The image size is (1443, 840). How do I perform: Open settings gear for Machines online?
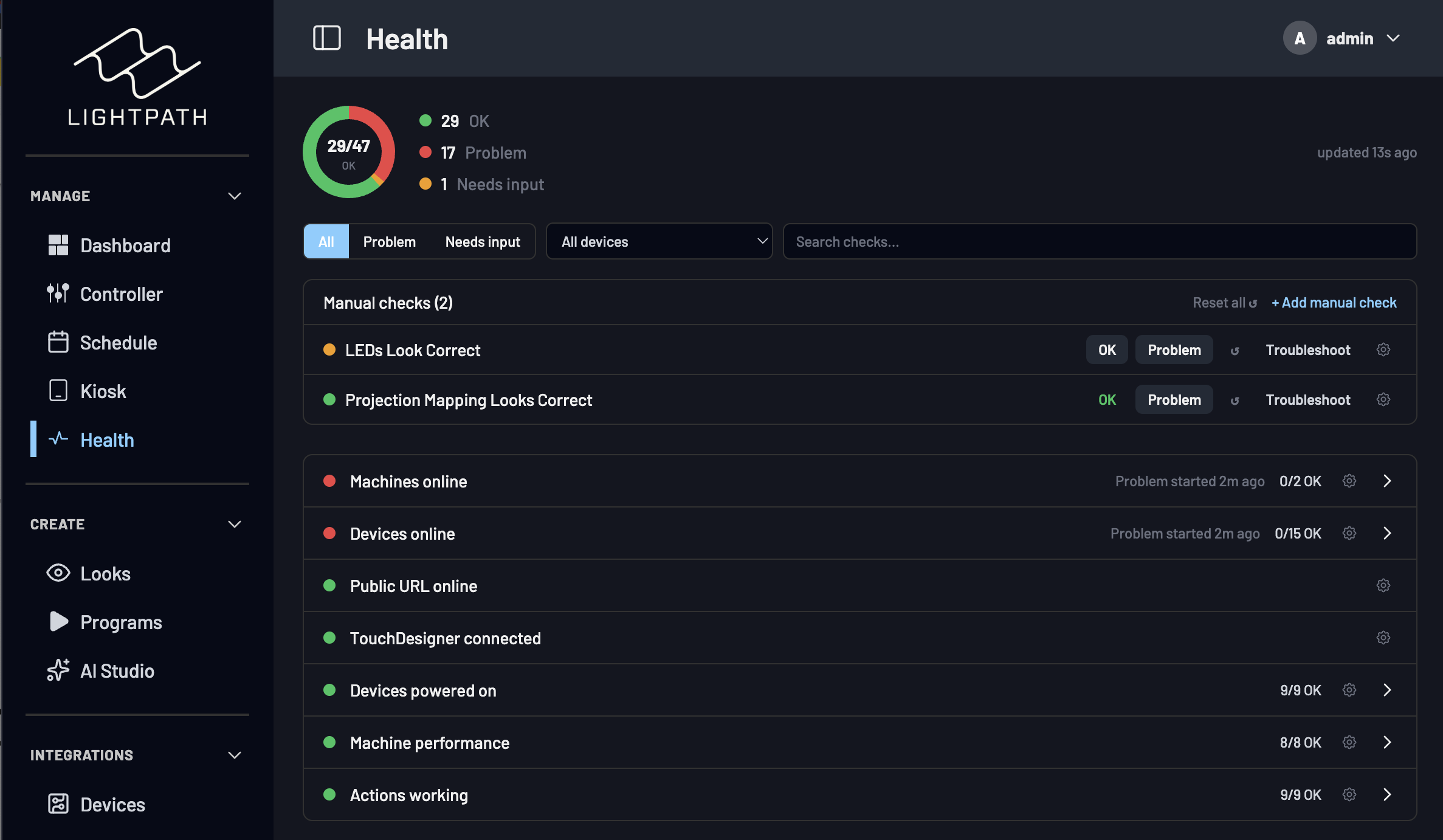[1349, 481]
